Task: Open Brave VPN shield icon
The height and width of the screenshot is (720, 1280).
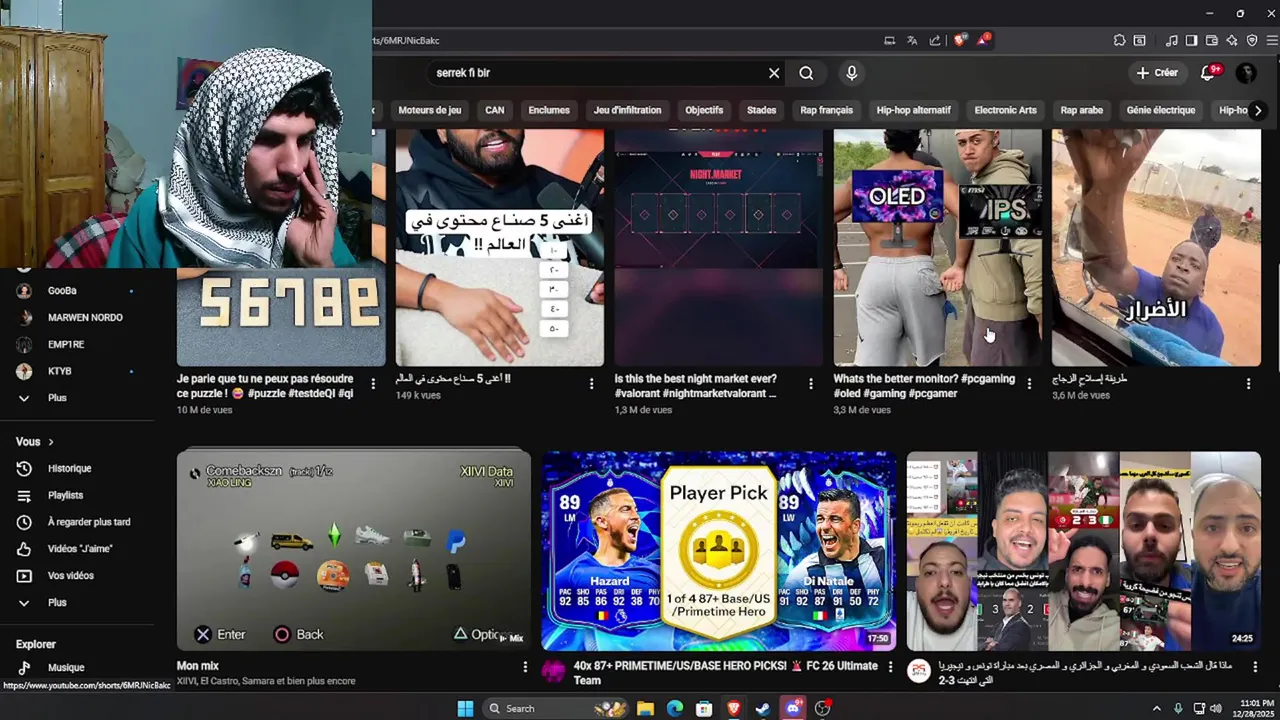Action: 1252,41
